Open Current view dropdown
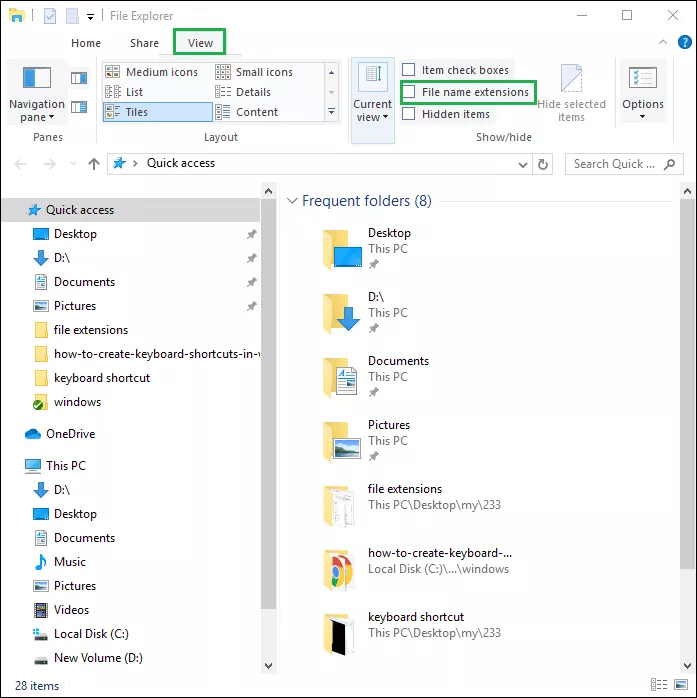The image size is (697, 698). tap(373, 100)
